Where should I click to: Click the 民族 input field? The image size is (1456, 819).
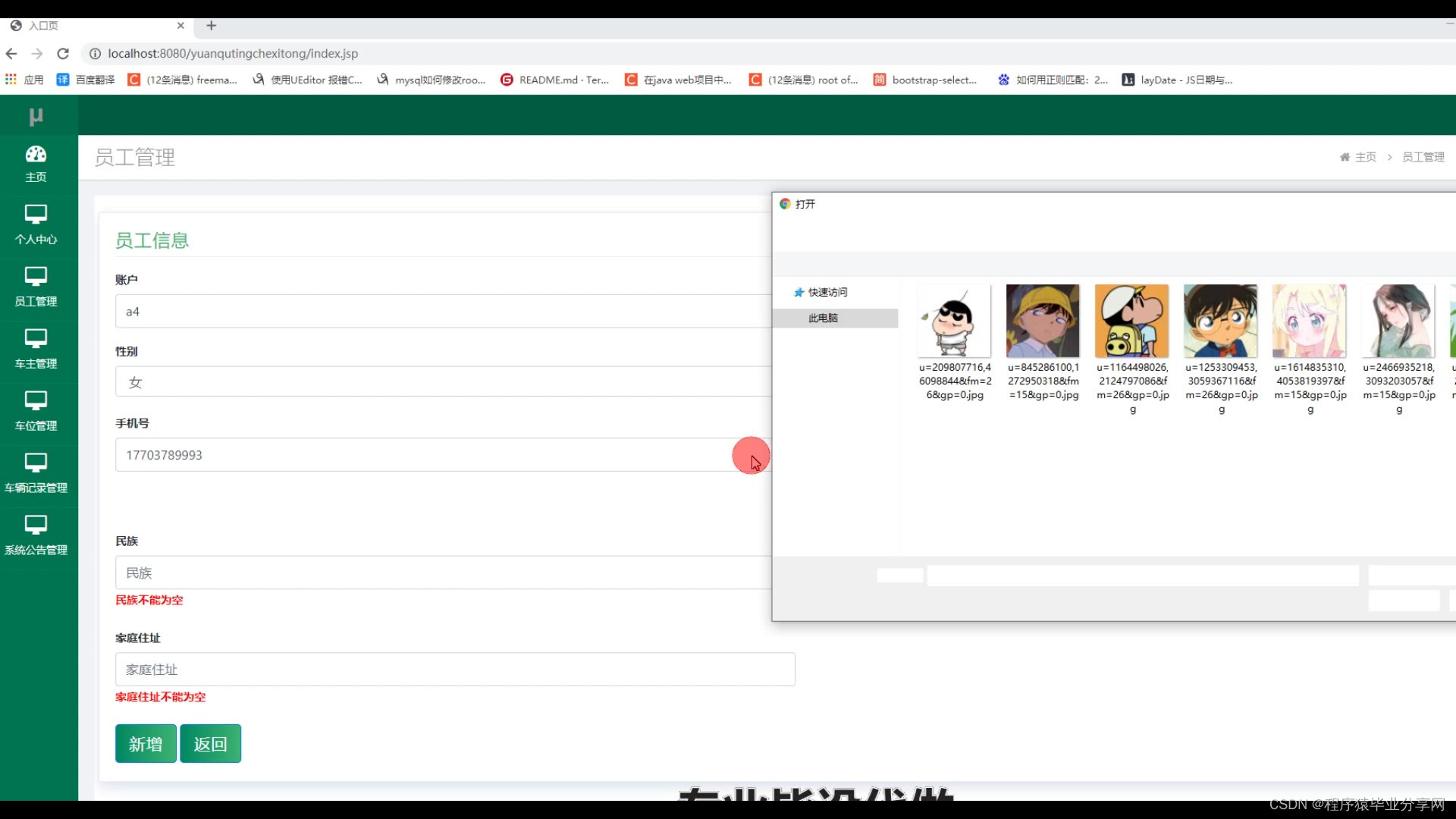tap(444, 573)
